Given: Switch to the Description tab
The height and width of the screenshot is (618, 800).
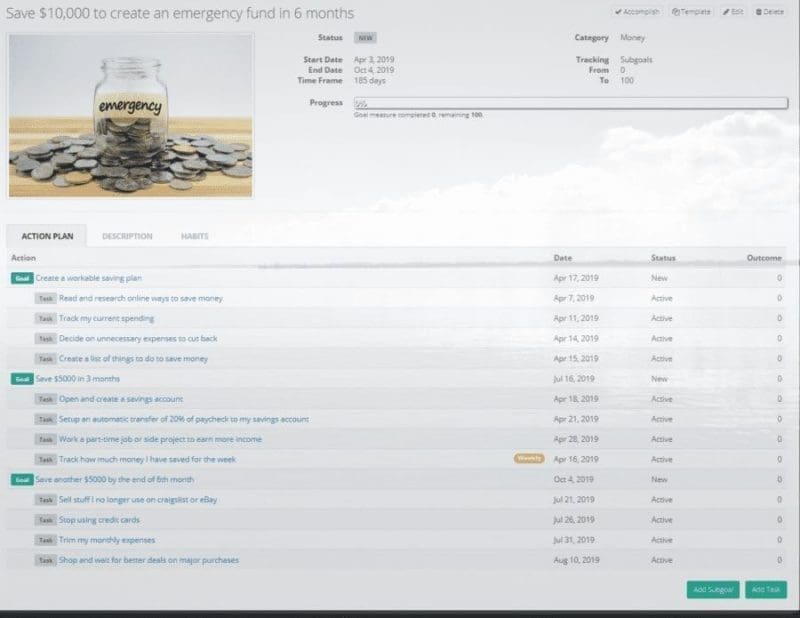Looking at the screenshot, I should [x=127, y=236].
